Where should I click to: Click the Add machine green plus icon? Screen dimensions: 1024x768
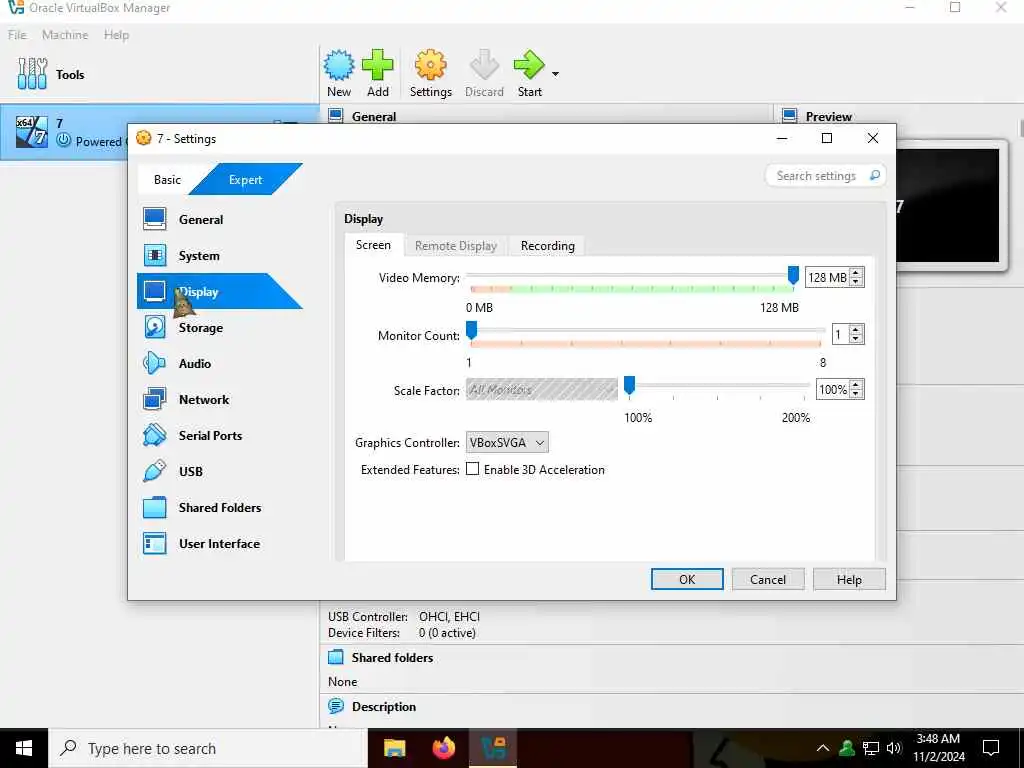pyautogui.click(x=377, y=65)
